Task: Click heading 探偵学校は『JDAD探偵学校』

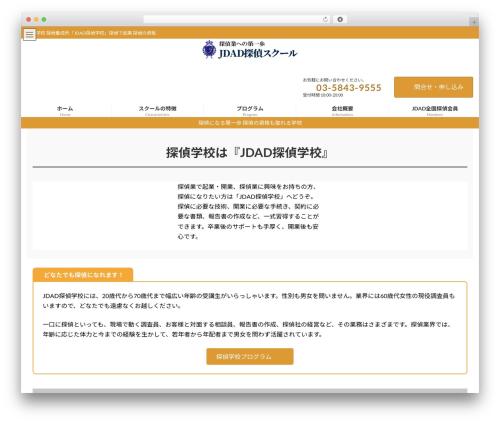Action: (x=247, y=153)
